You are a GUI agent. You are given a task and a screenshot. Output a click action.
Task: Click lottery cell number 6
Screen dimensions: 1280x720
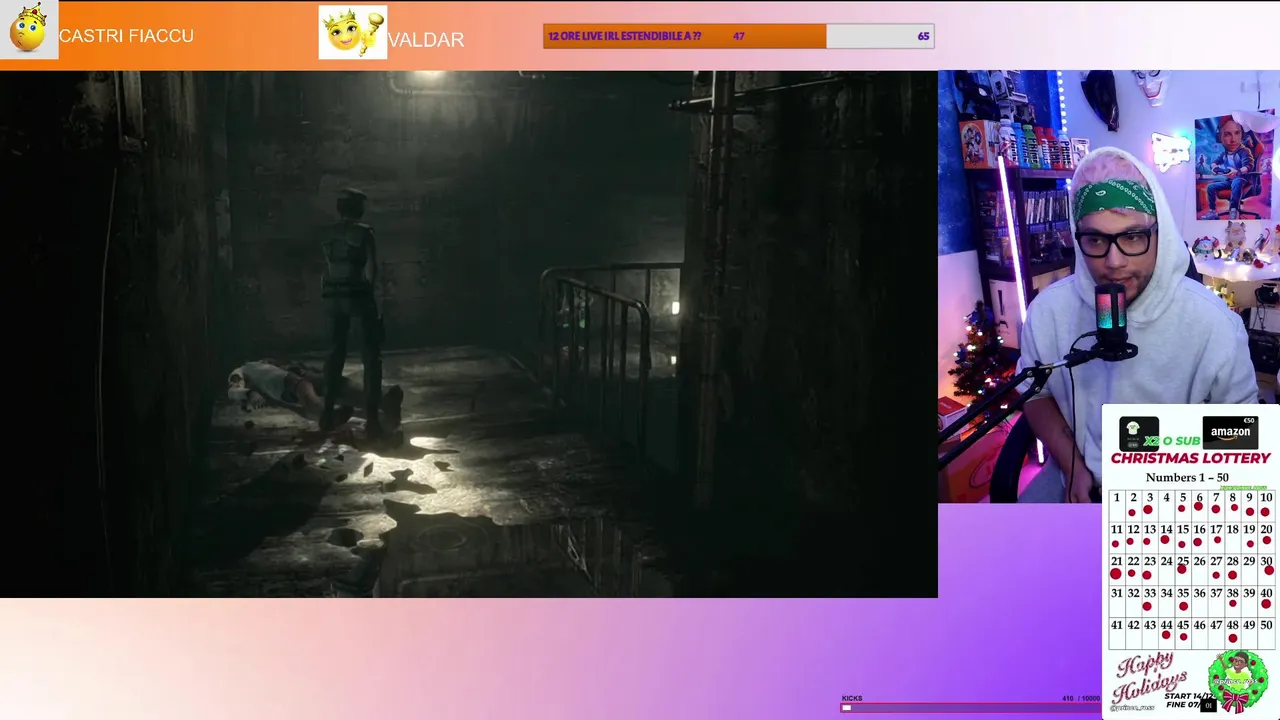pyautogui.click(x=1199, y=504)
